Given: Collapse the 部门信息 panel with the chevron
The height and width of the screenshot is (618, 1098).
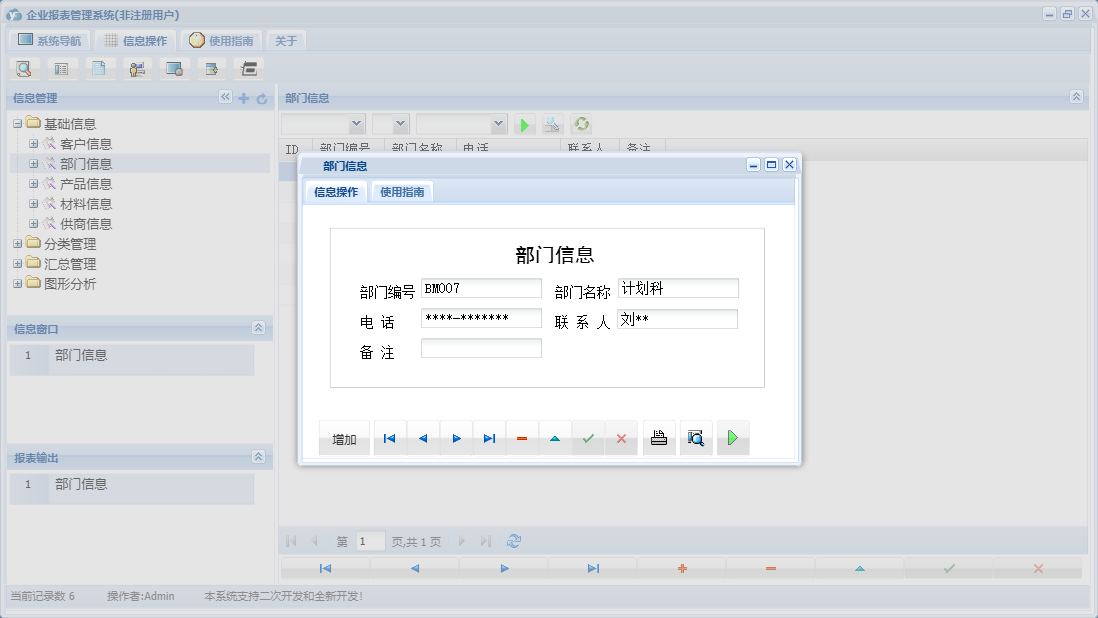Looking at the screenshot, I should pyautogui.click(x=1076, y=97).
